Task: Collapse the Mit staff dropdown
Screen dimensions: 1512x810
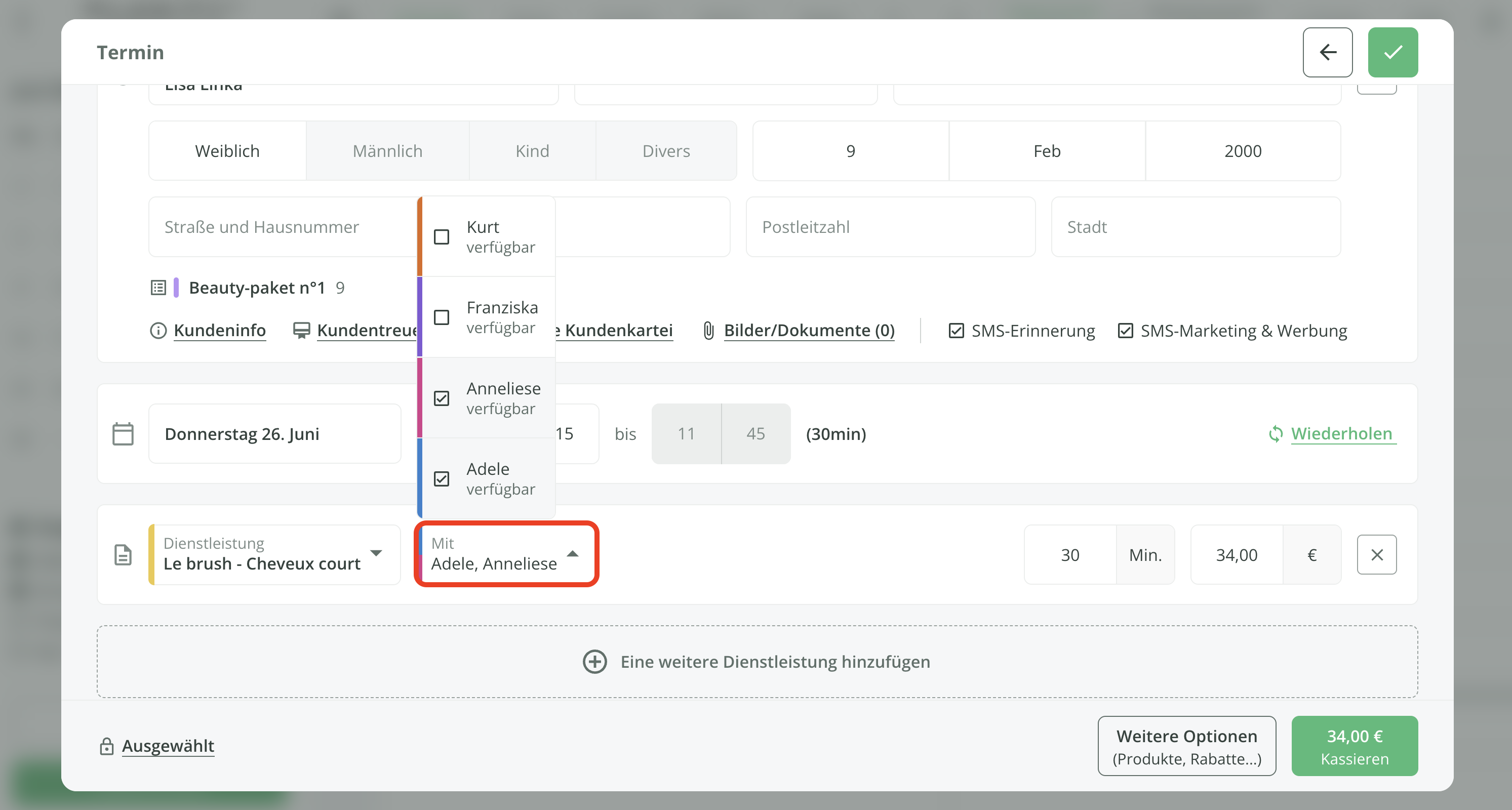Action: coord(572,553)
